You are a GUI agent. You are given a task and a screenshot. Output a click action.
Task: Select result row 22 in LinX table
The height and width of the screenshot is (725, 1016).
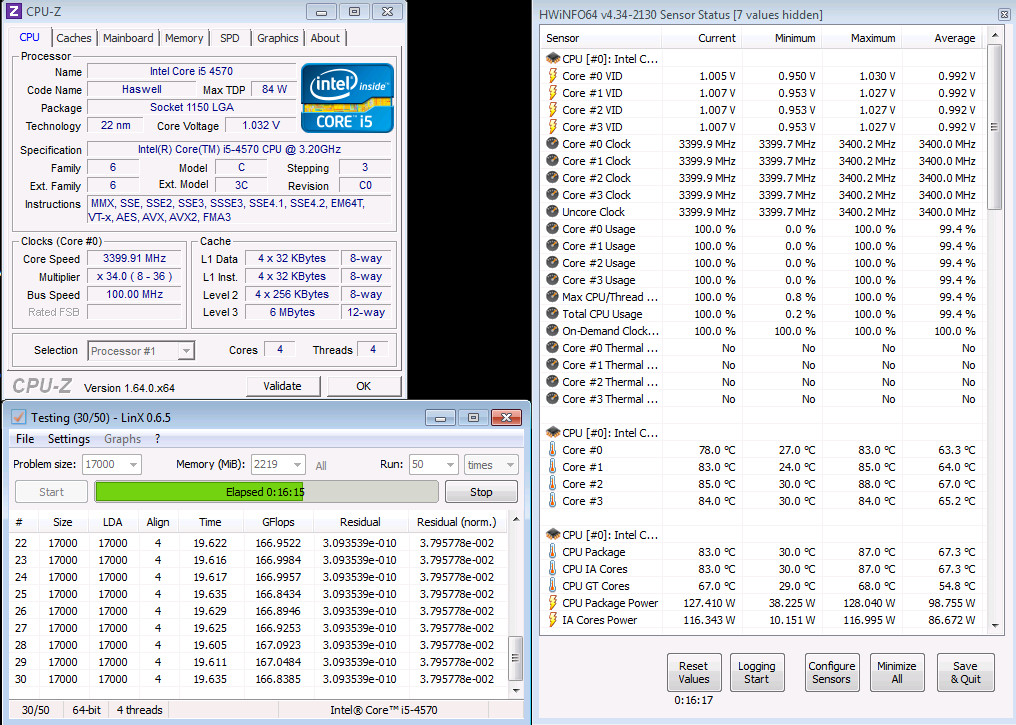point(259,543)
